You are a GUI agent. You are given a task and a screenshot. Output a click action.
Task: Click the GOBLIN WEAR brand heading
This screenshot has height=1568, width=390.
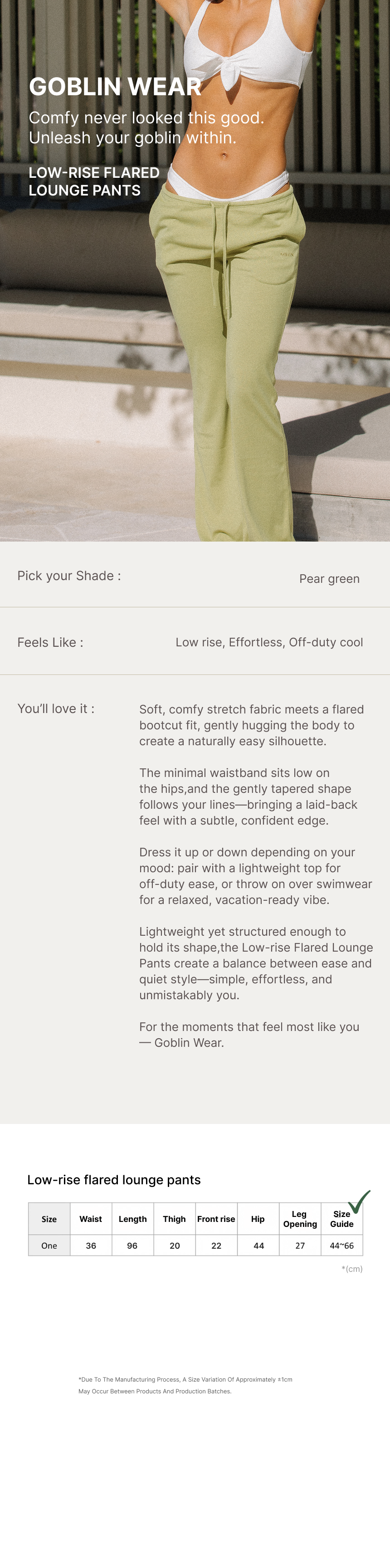click(x=115, y=87)
